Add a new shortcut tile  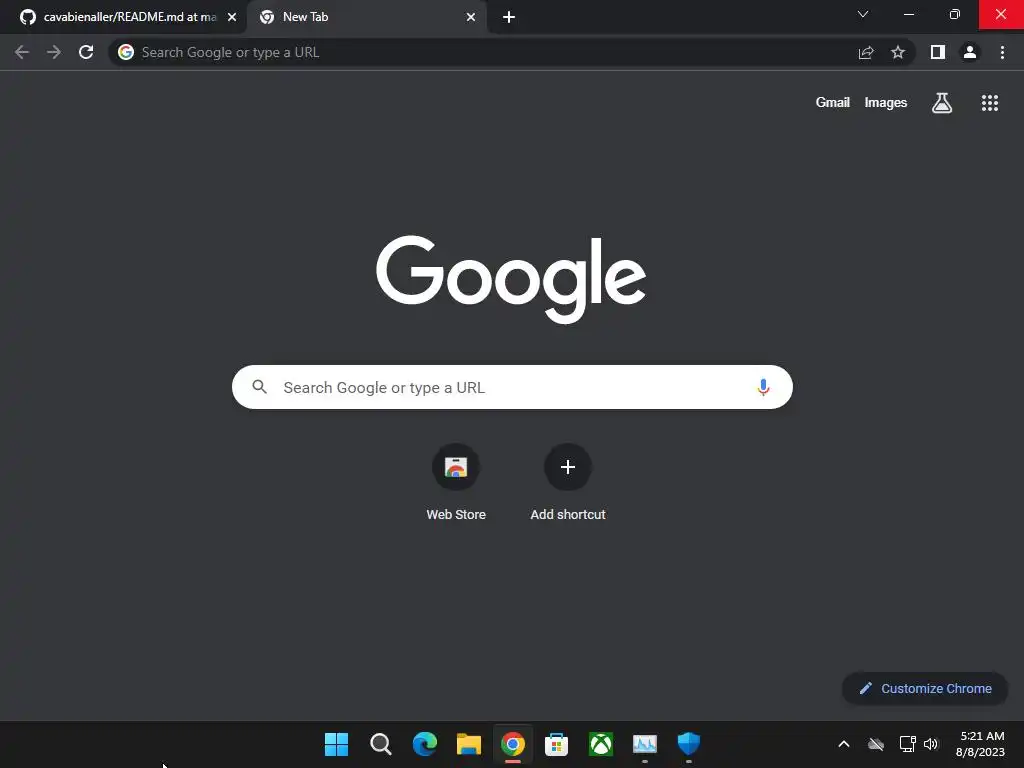(568, 482)
